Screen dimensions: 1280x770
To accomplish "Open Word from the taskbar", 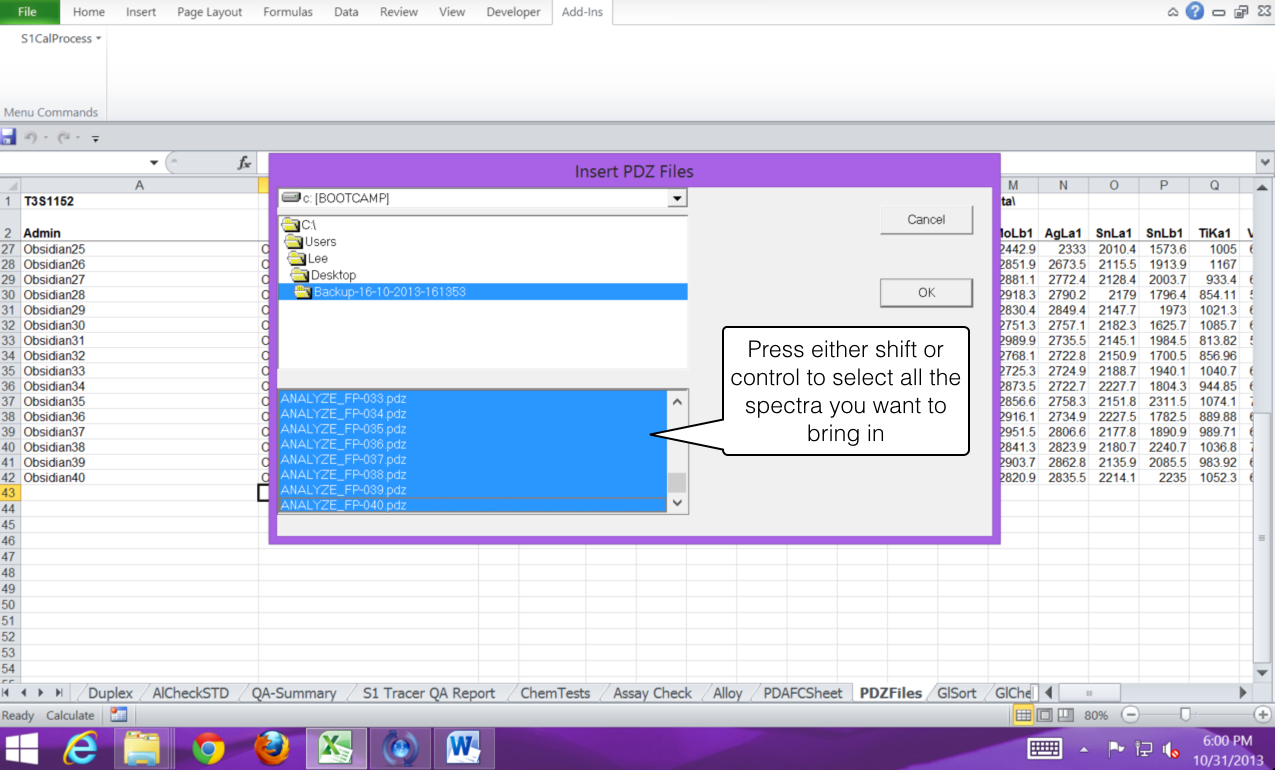I will pos(463,747).
